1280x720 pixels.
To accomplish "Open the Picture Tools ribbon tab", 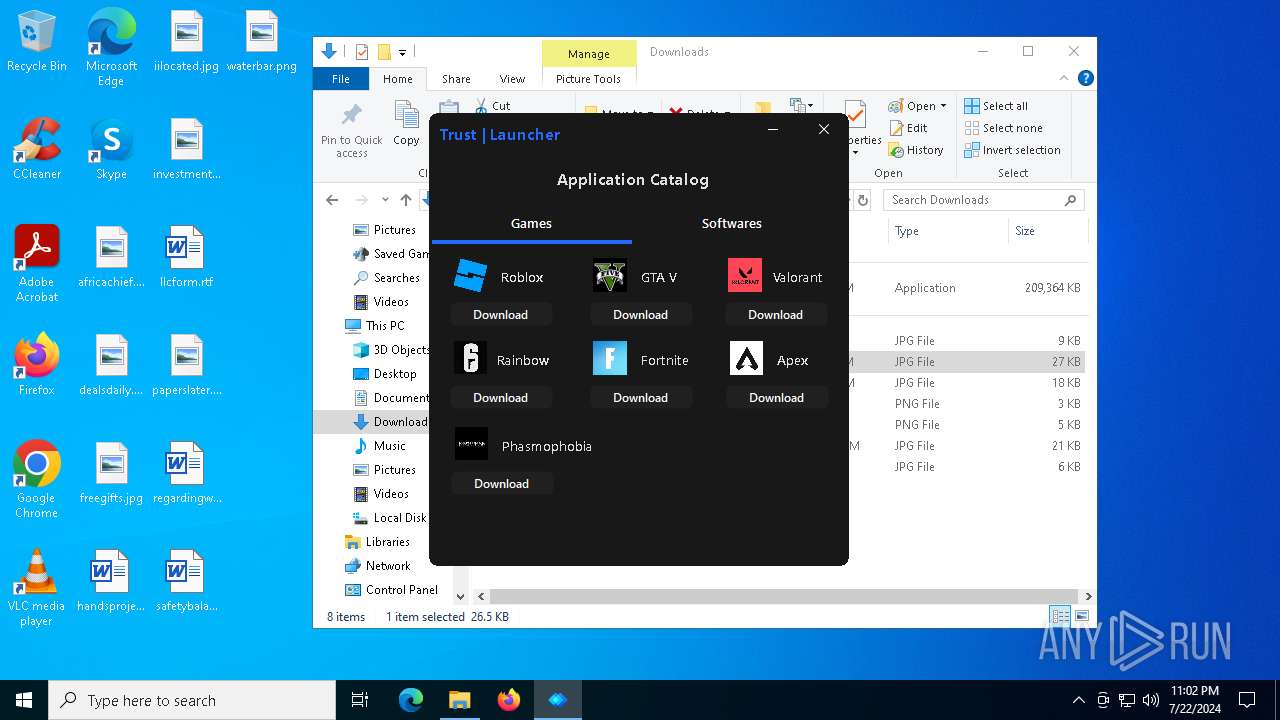I will pos(588,79).
